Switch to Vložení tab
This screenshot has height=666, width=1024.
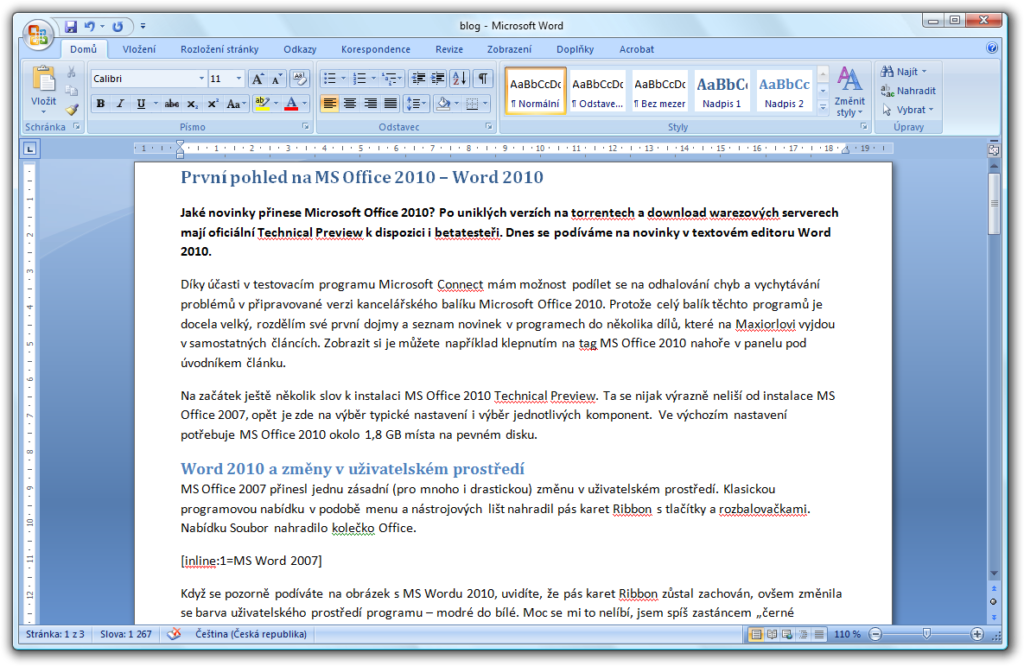coord(139,49)
